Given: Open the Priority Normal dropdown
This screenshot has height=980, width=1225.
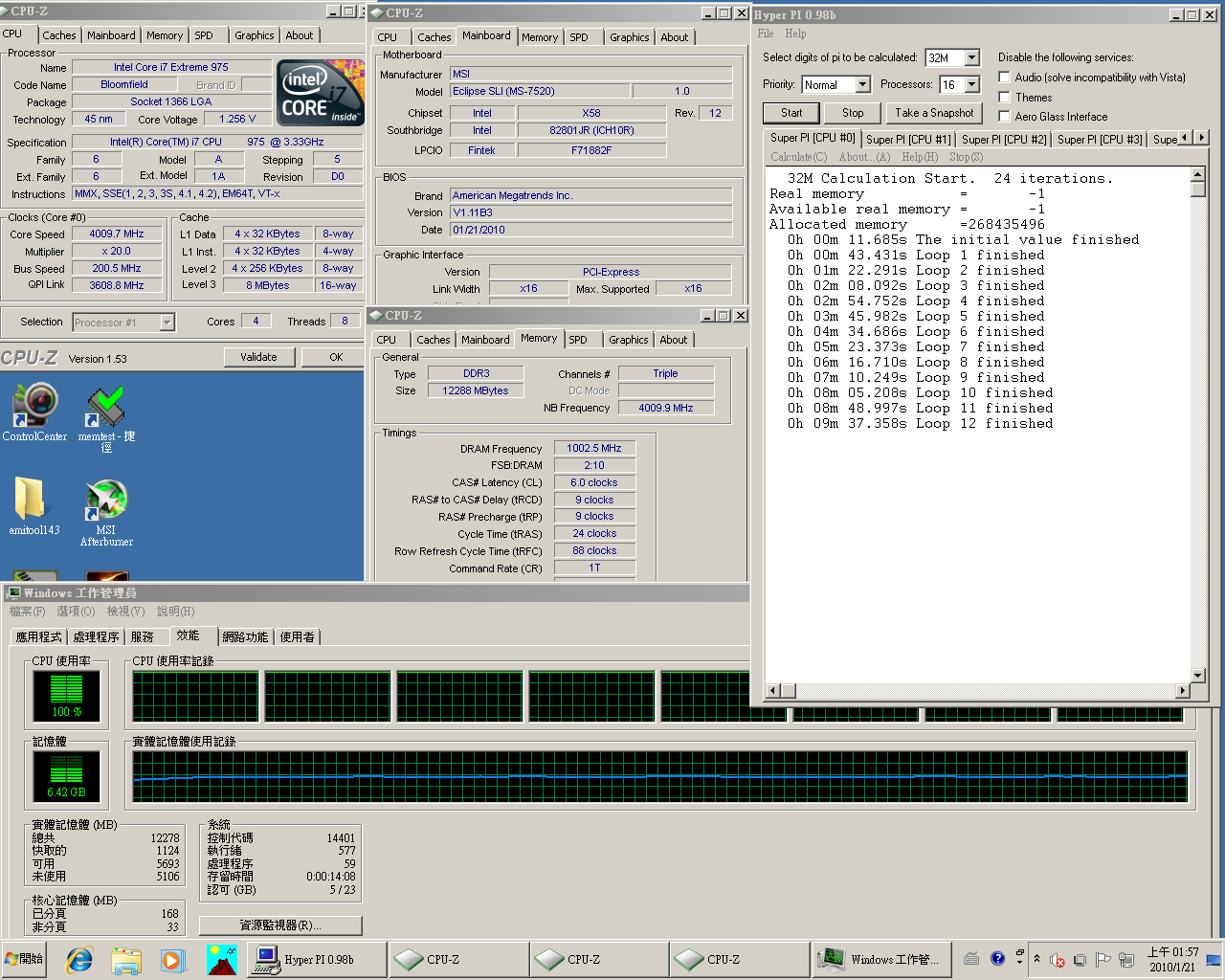Looking at the screenshot, I should tap(862, 84).
